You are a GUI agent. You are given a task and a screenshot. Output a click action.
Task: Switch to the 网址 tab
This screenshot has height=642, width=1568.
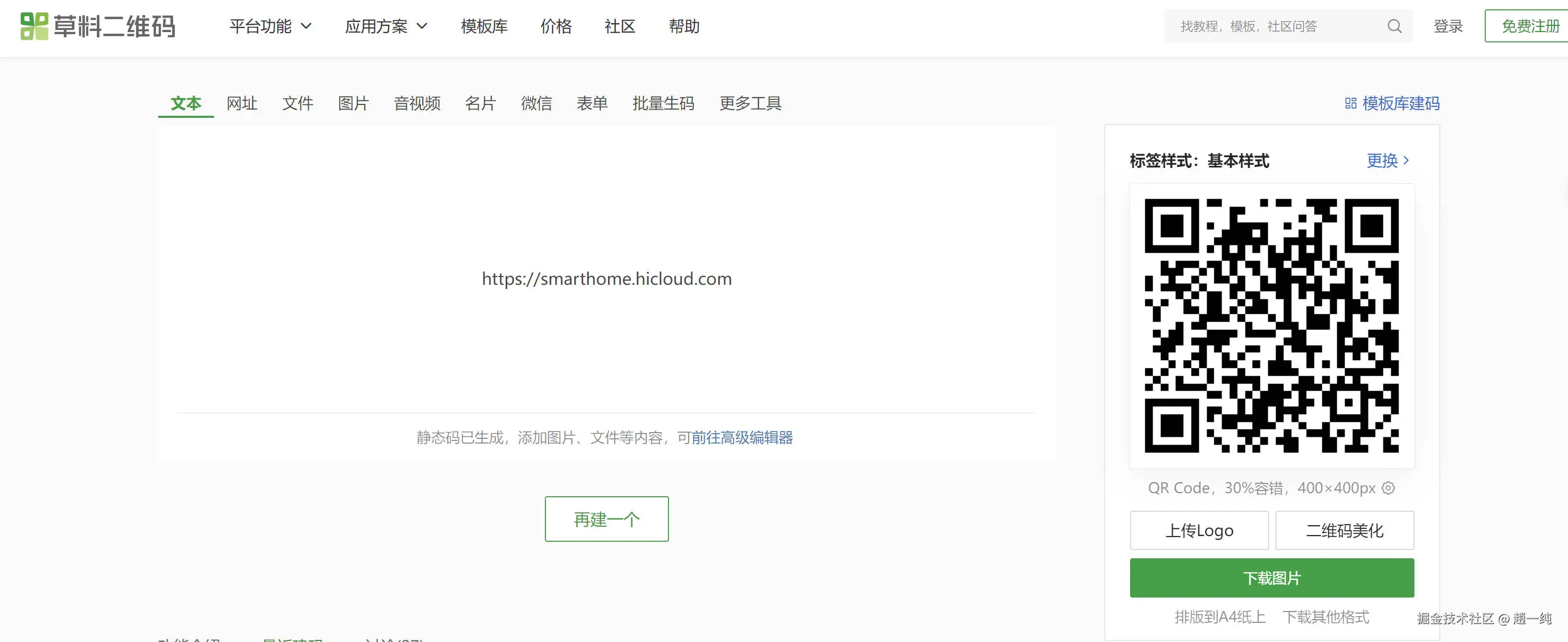click(241, 103)
